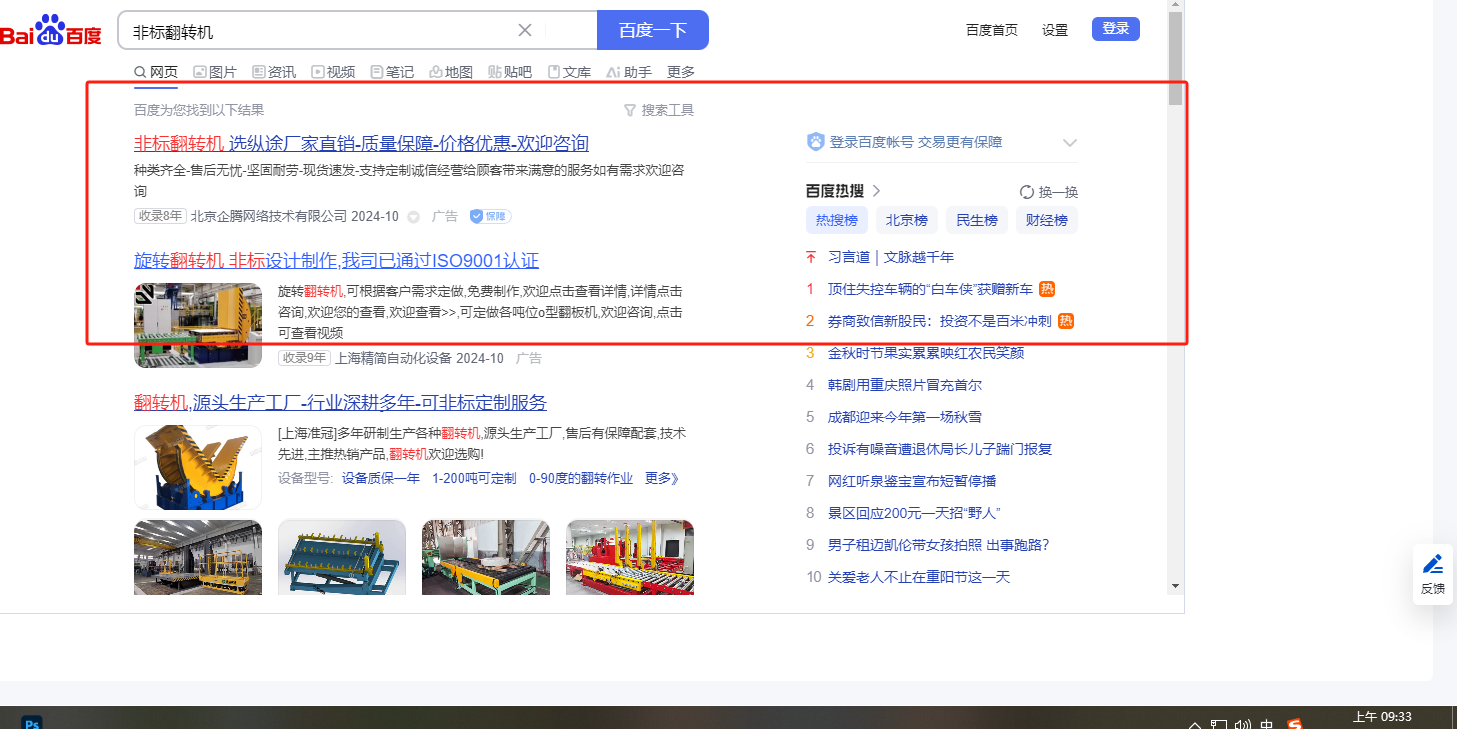Switch to the 图片 search tab

[214, 72]
